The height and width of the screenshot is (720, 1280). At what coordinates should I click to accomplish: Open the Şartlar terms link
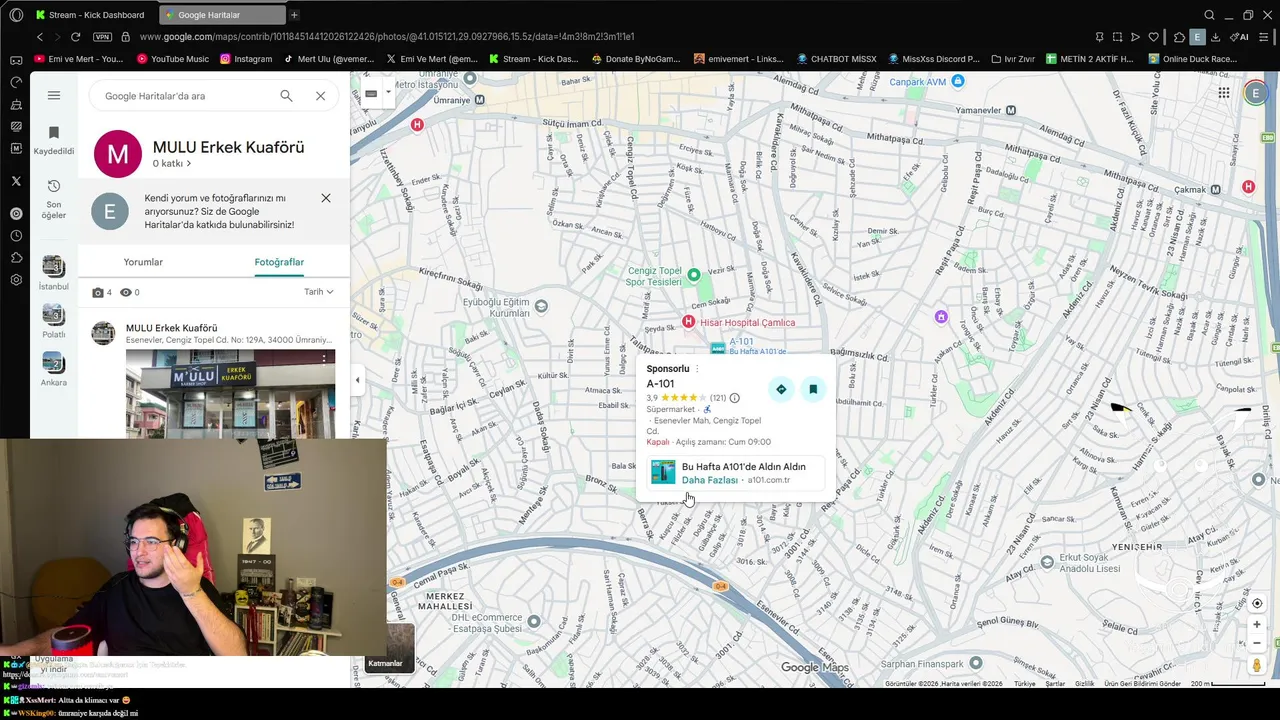[1055, 684]
